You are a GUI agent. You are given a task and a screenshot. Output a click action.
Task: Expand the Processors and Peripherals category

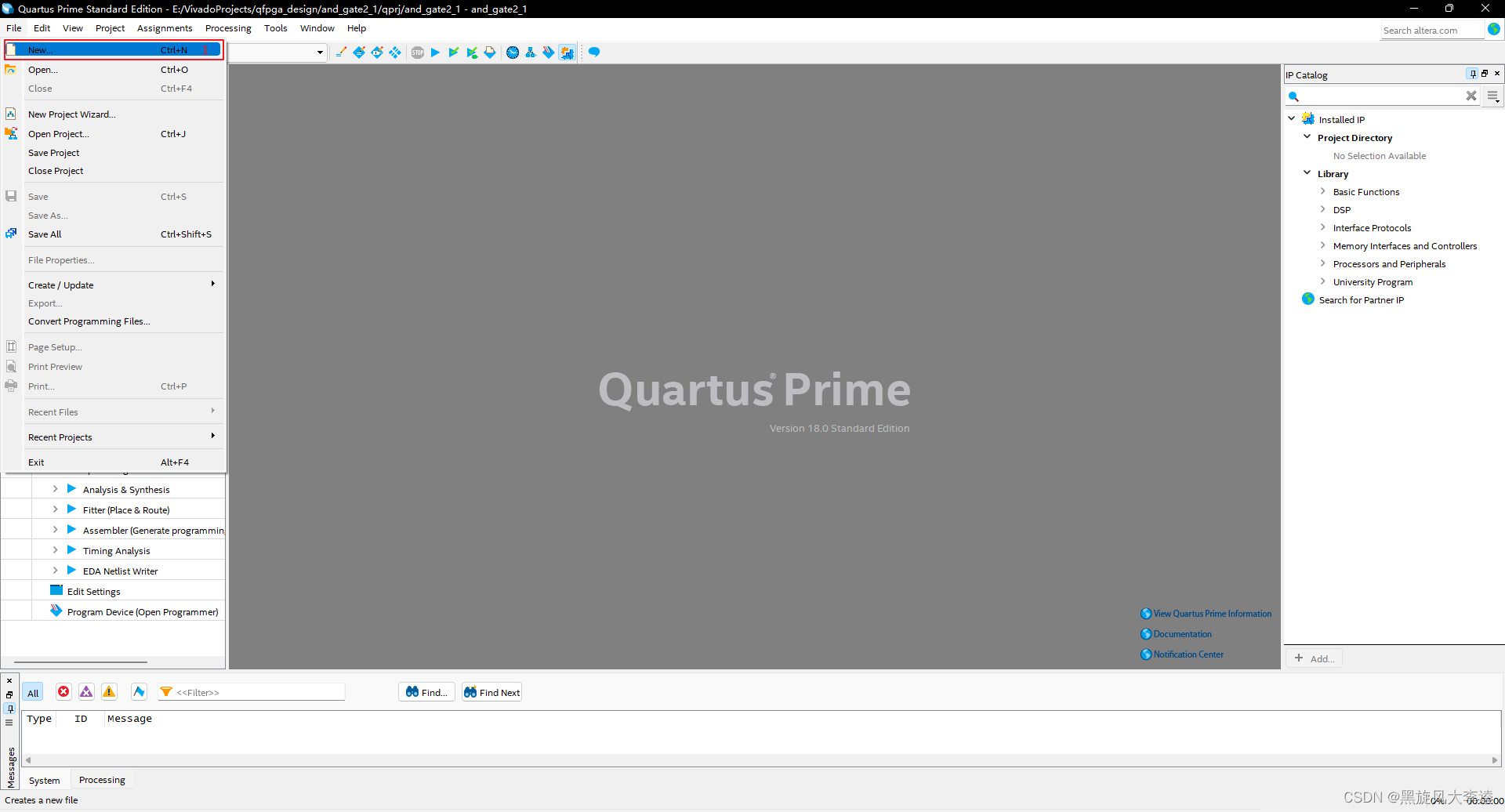tap(1322, 263)
